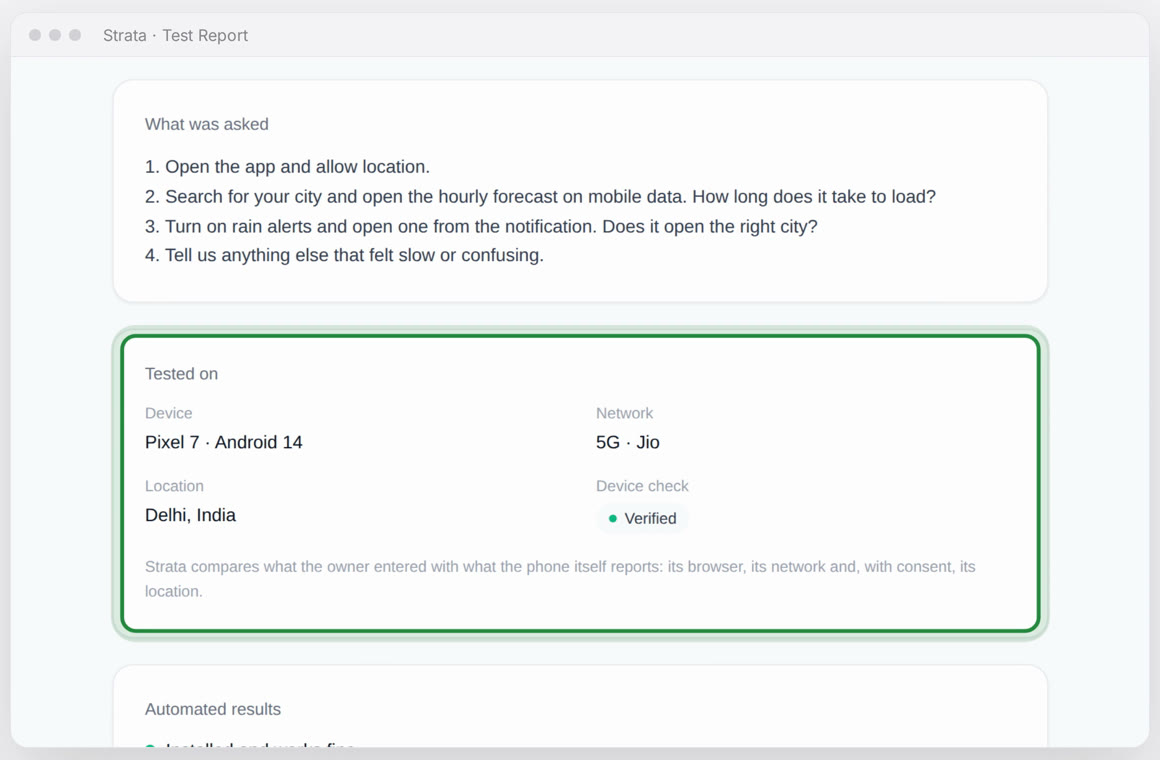Select the 'Delhi, India' location value
This screenshot has height=760, width=1160.
(x=190, y=515)
